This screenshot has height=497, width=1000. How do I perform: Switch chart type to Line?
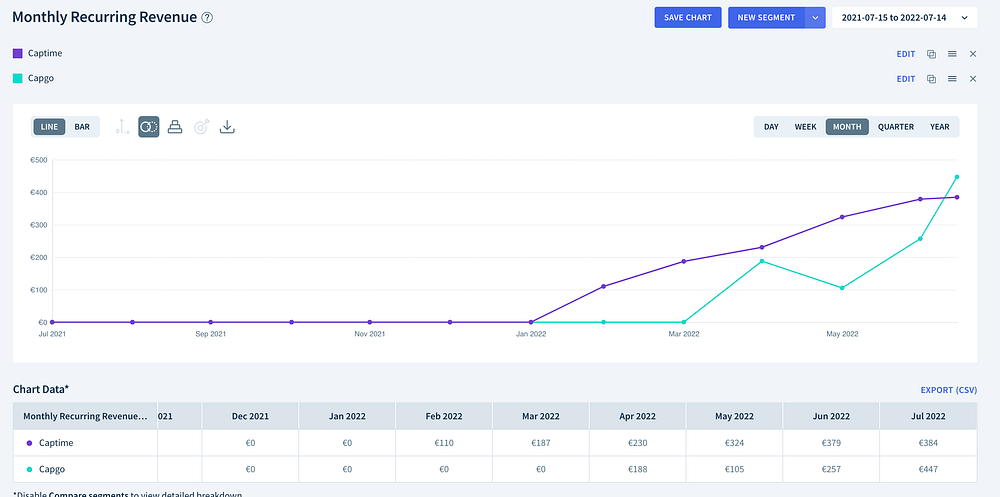coord(49,127)
